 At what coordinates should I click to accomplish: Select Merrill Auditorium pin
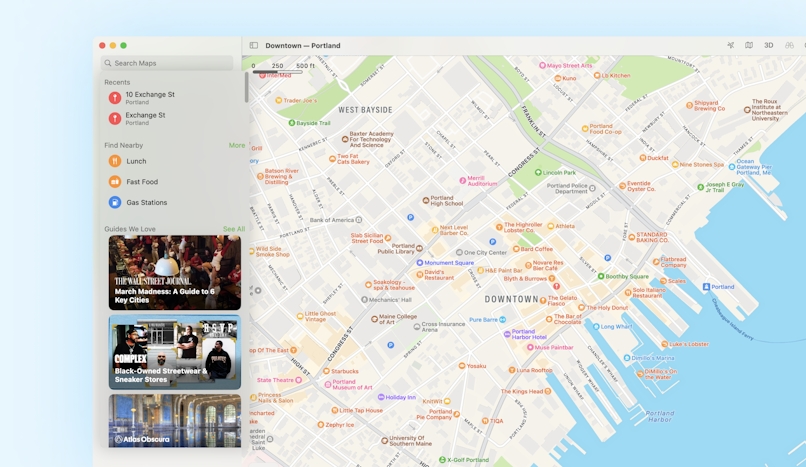pyautogui.click(x=463, y=181)
